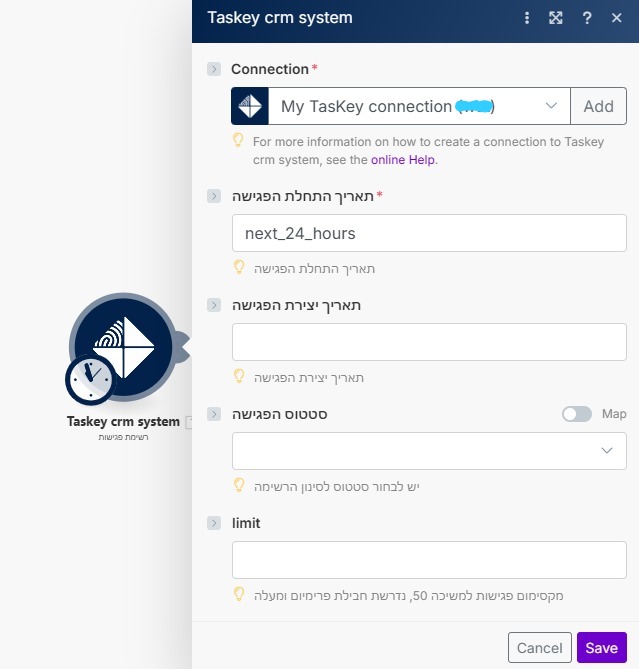
Task: Open the help question mark icon
Action: 587,18
